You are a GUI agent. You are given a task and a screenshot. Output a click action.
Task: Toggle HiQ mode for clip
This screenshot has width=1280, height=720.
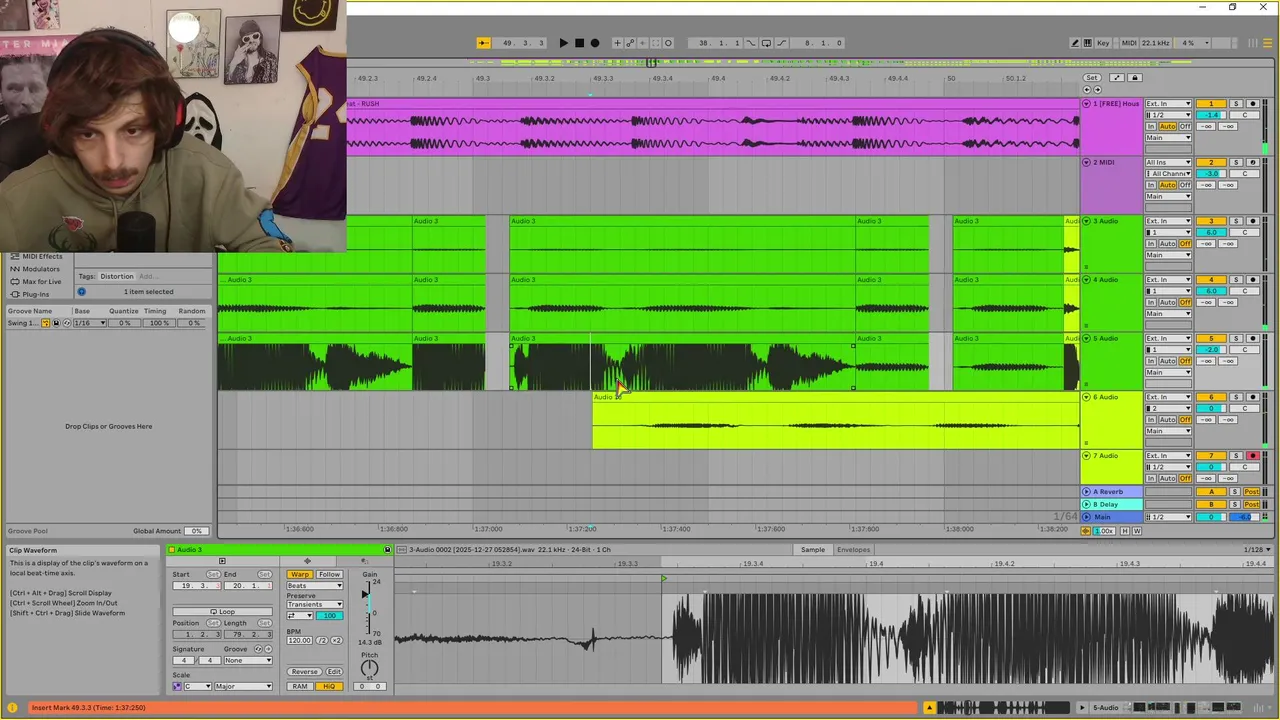pos(329,686)
